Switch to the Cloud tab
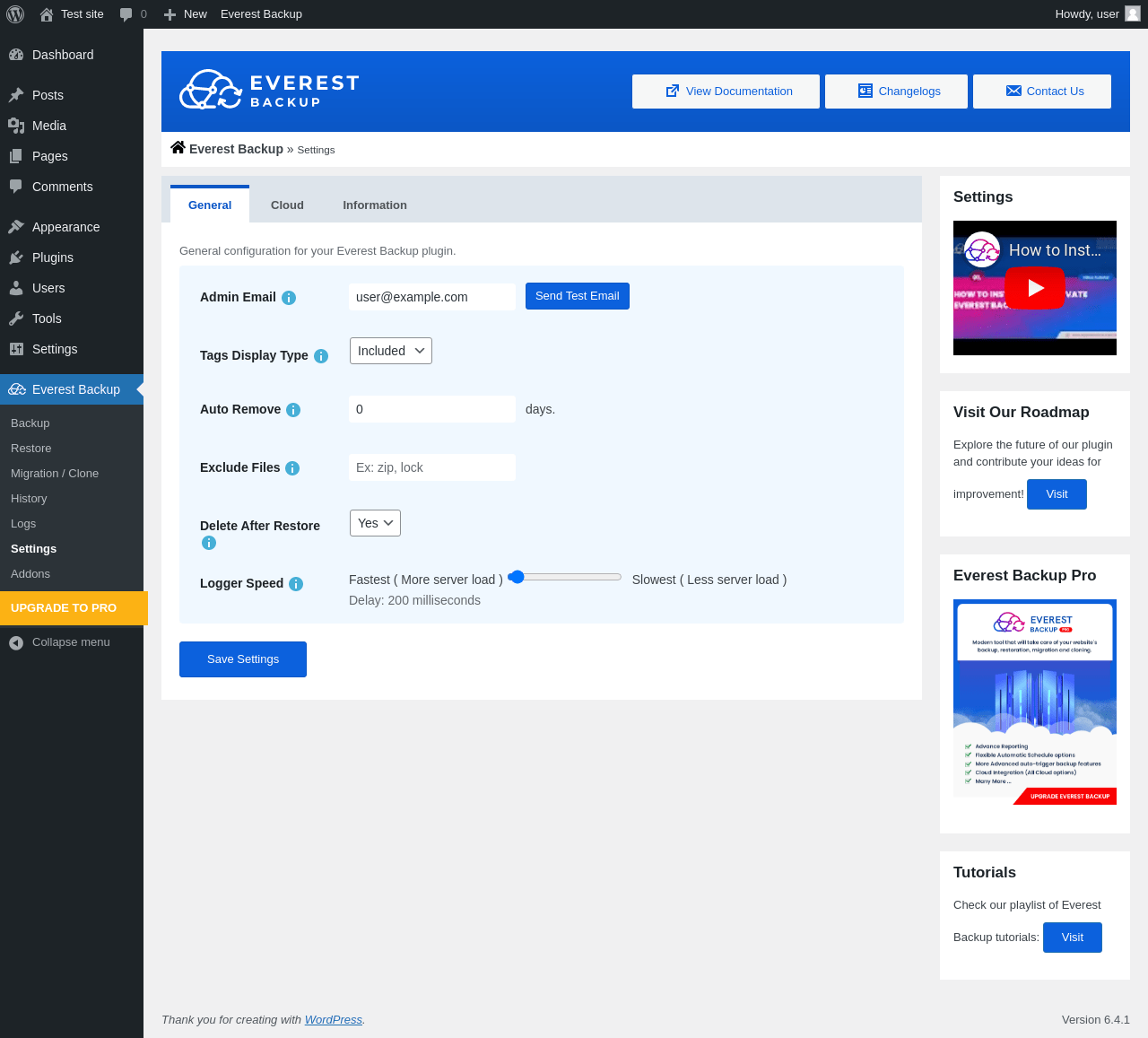This screenshot has height=1038, width=1148. click(x=287, y=205)
